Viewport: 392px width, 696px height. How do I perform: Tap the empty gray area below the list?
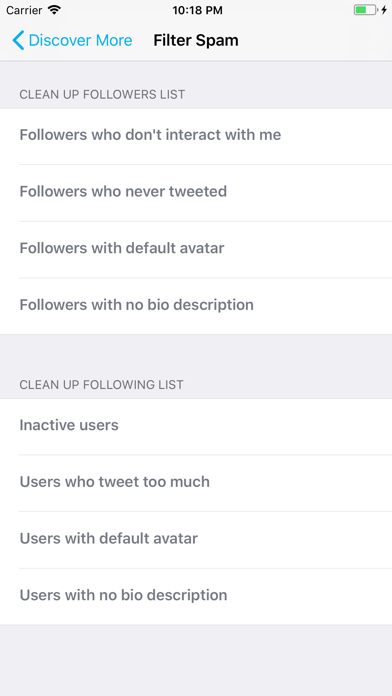(x=196, y=660)
